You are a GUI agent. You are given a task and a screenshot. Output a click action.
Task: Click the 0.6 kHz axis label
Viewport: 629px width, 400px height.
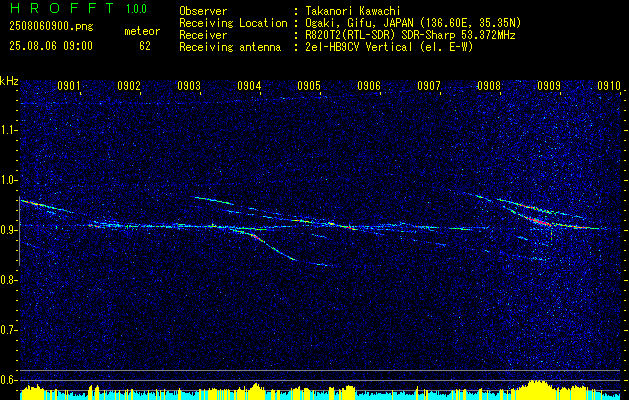pos(7,380)
